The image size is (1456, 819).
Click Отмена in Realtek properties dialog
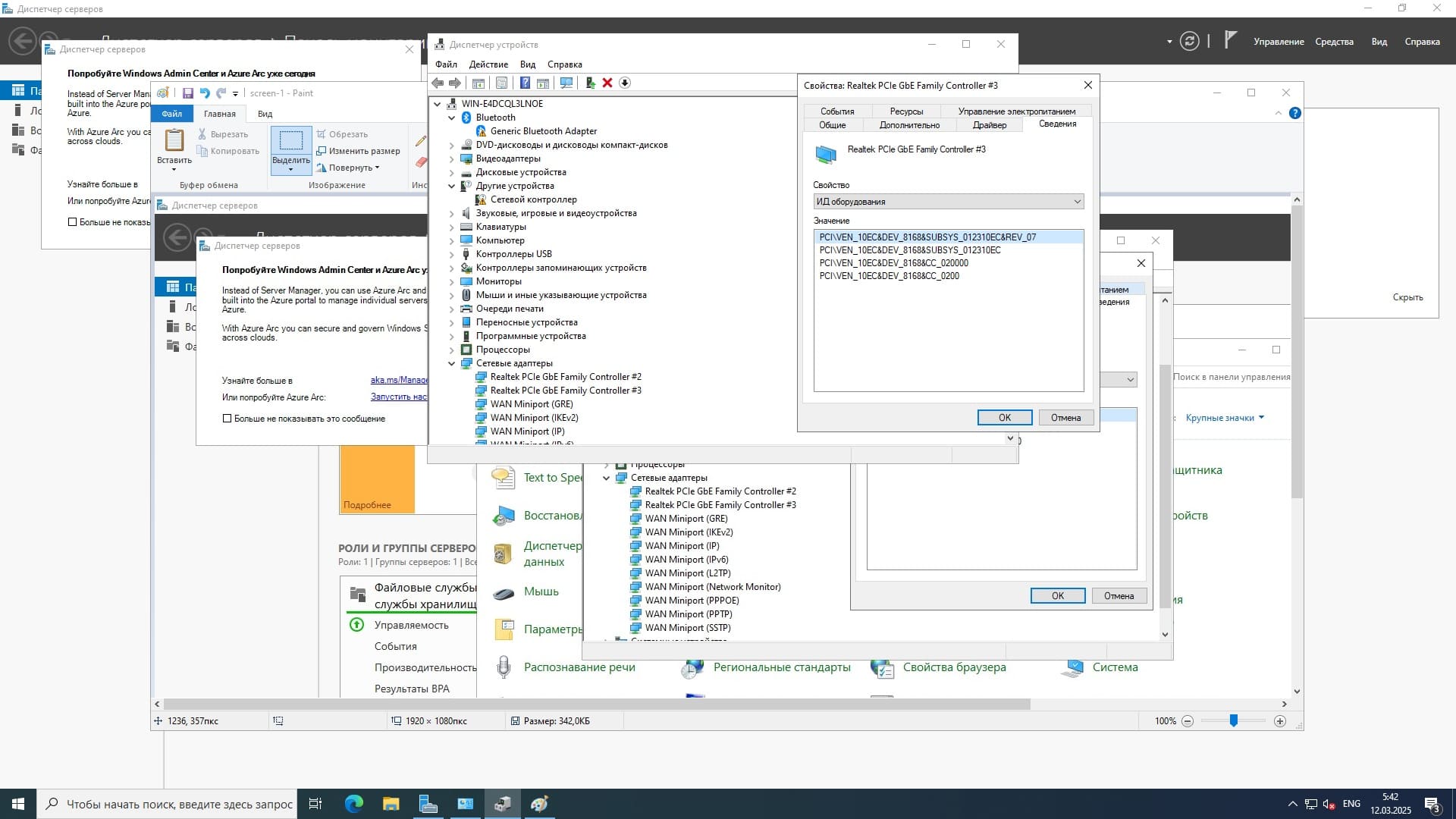(1065, 418)
